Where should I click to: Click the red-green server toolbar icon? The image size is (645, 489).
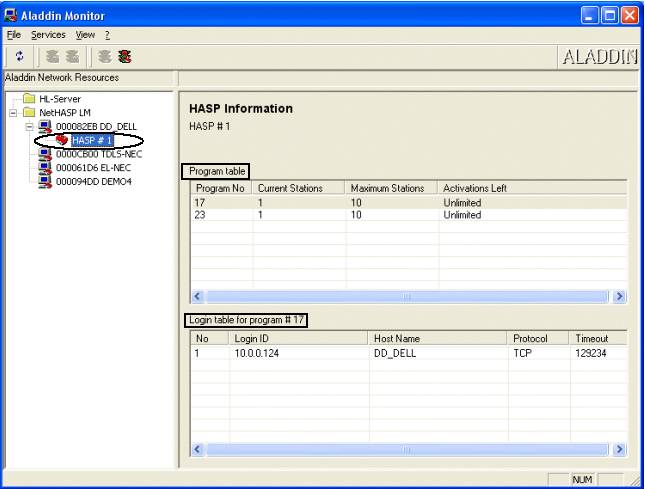[125, 56]
